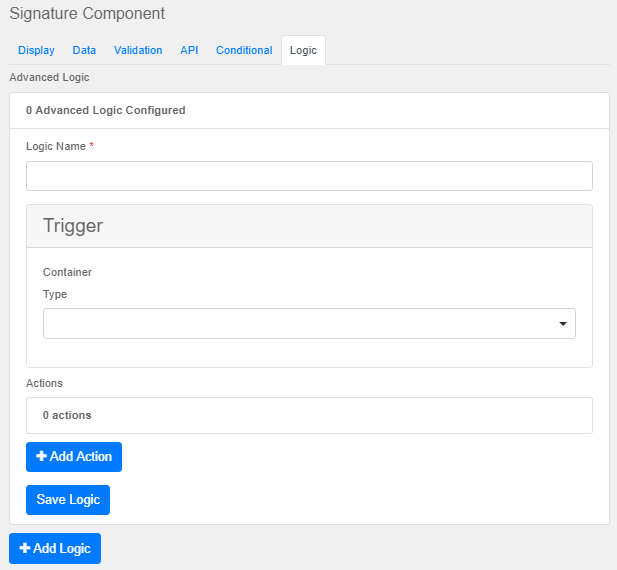Click the '0 Advanced Logic Configured' header
Image resolution: width=617 pixels, height=570 pixels.
[x=106, y=110]
